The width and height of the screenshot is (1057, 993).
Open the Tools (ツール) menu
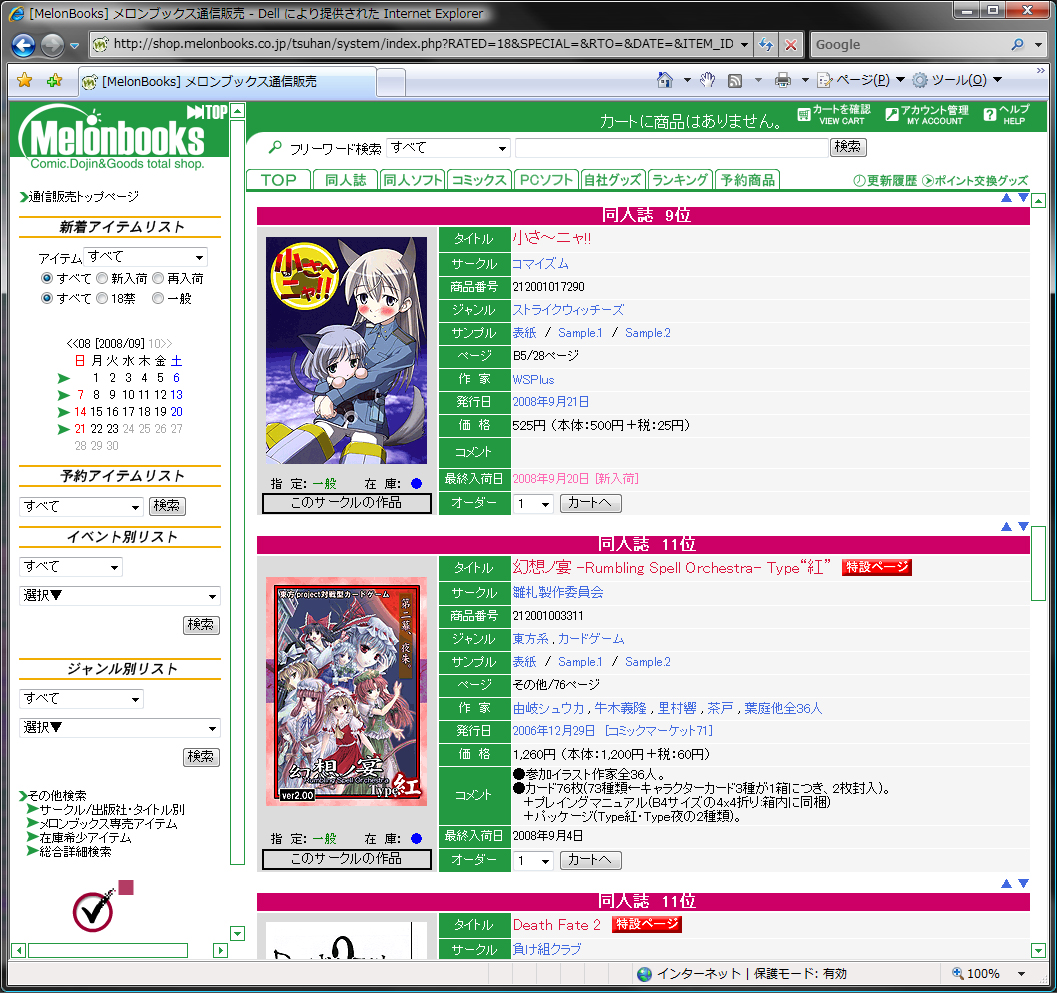(957, 80)
